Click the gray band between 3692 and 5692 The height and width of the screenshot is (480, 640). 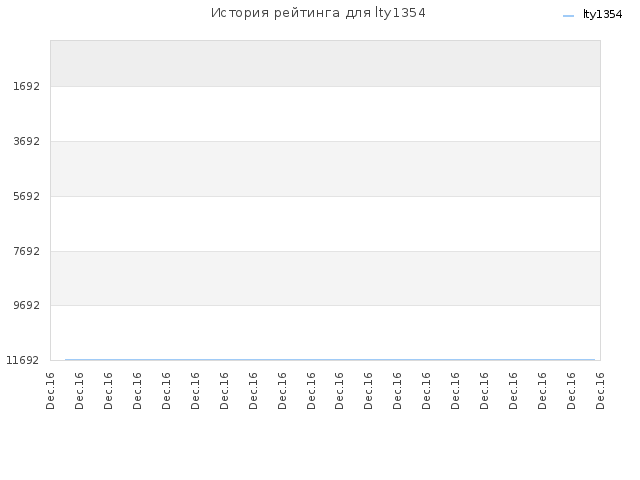325,169
